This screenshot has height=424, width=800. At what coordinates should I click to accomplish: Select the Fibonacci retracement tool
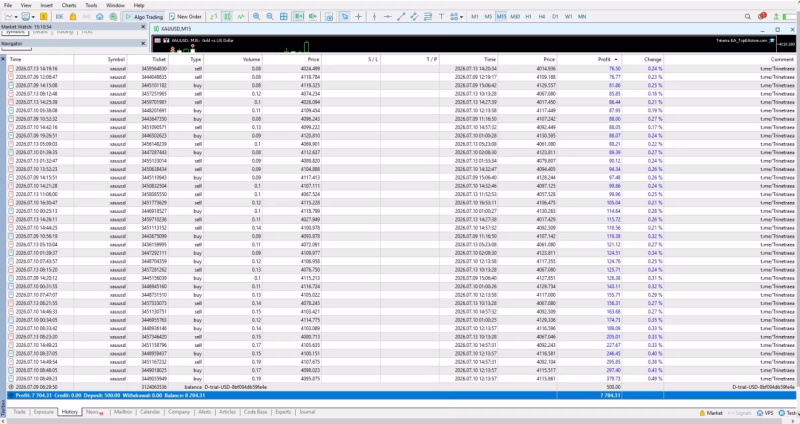point(428,16)
